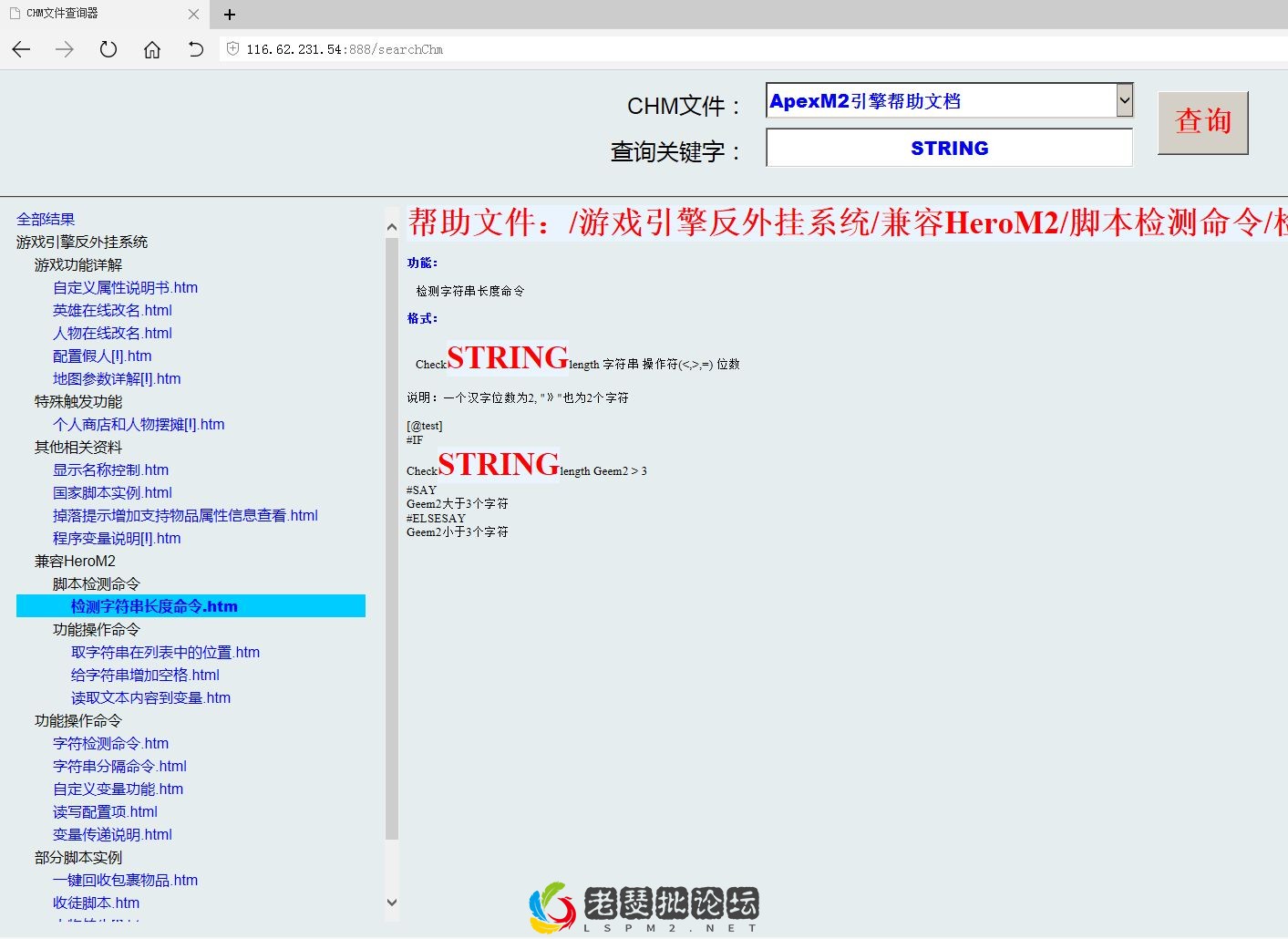Open 自定义变量功能.htm
The height and width of the screenshot is (939, 1288).
118,789
